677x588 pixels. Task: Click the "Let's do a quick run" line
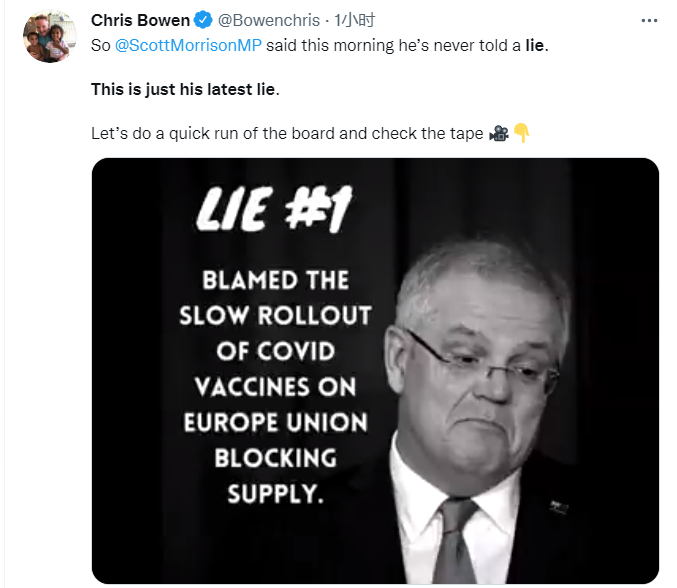[x=286, y=133]
